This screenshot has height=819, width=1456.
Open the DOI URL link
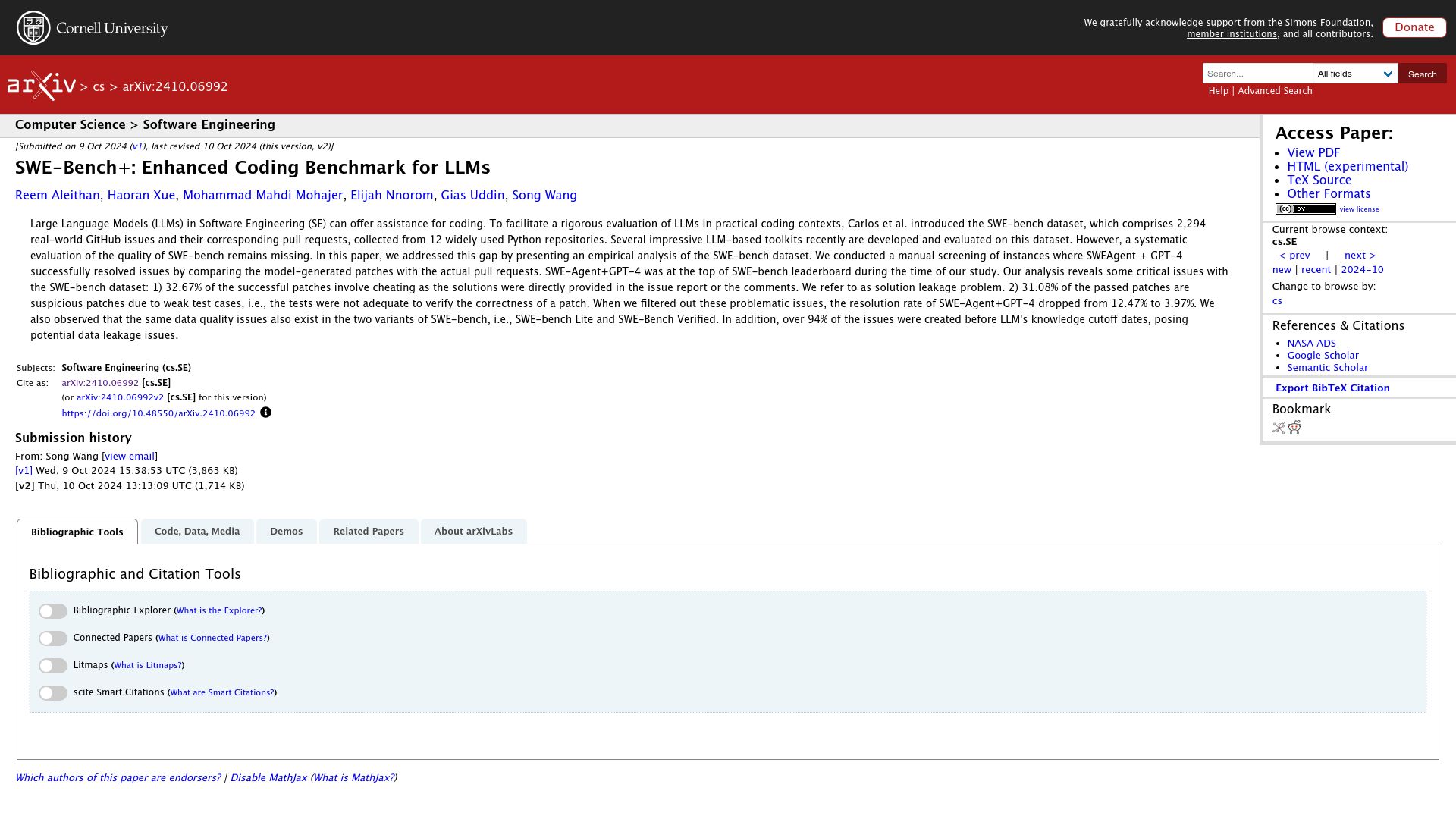158,413
